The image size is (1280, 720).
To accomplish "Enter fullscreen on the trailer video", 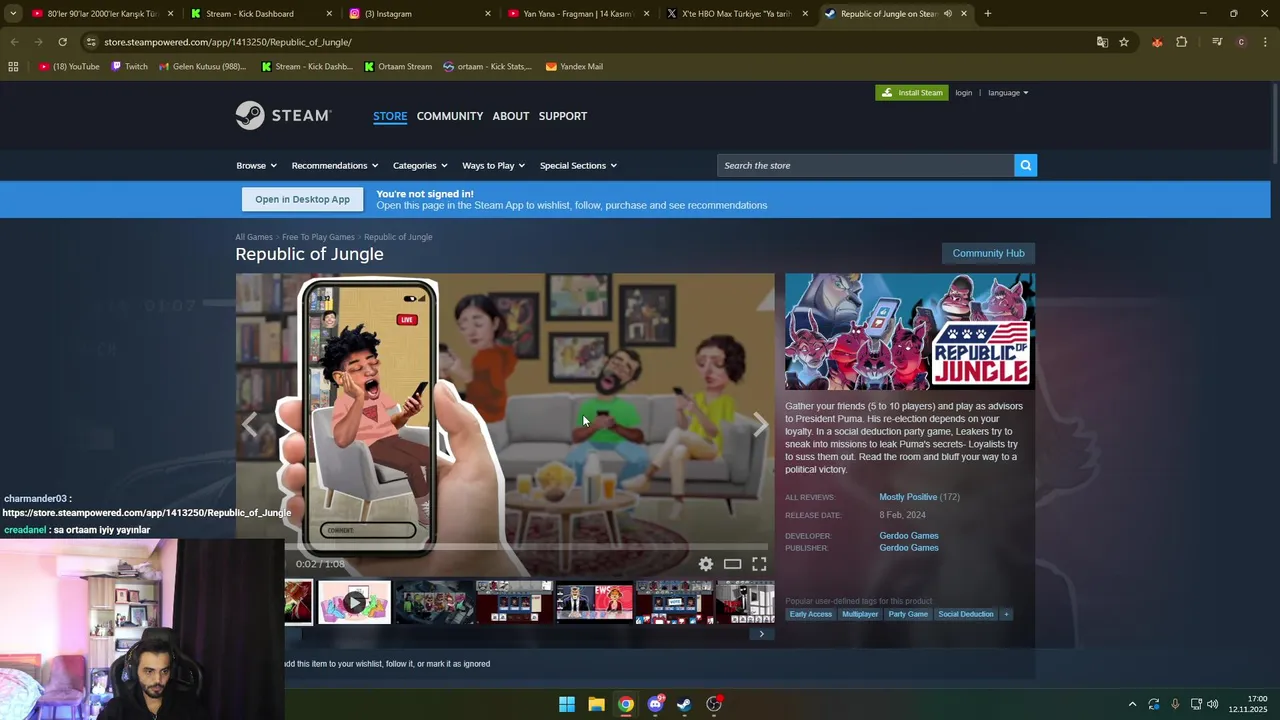I will pos(759,564).
